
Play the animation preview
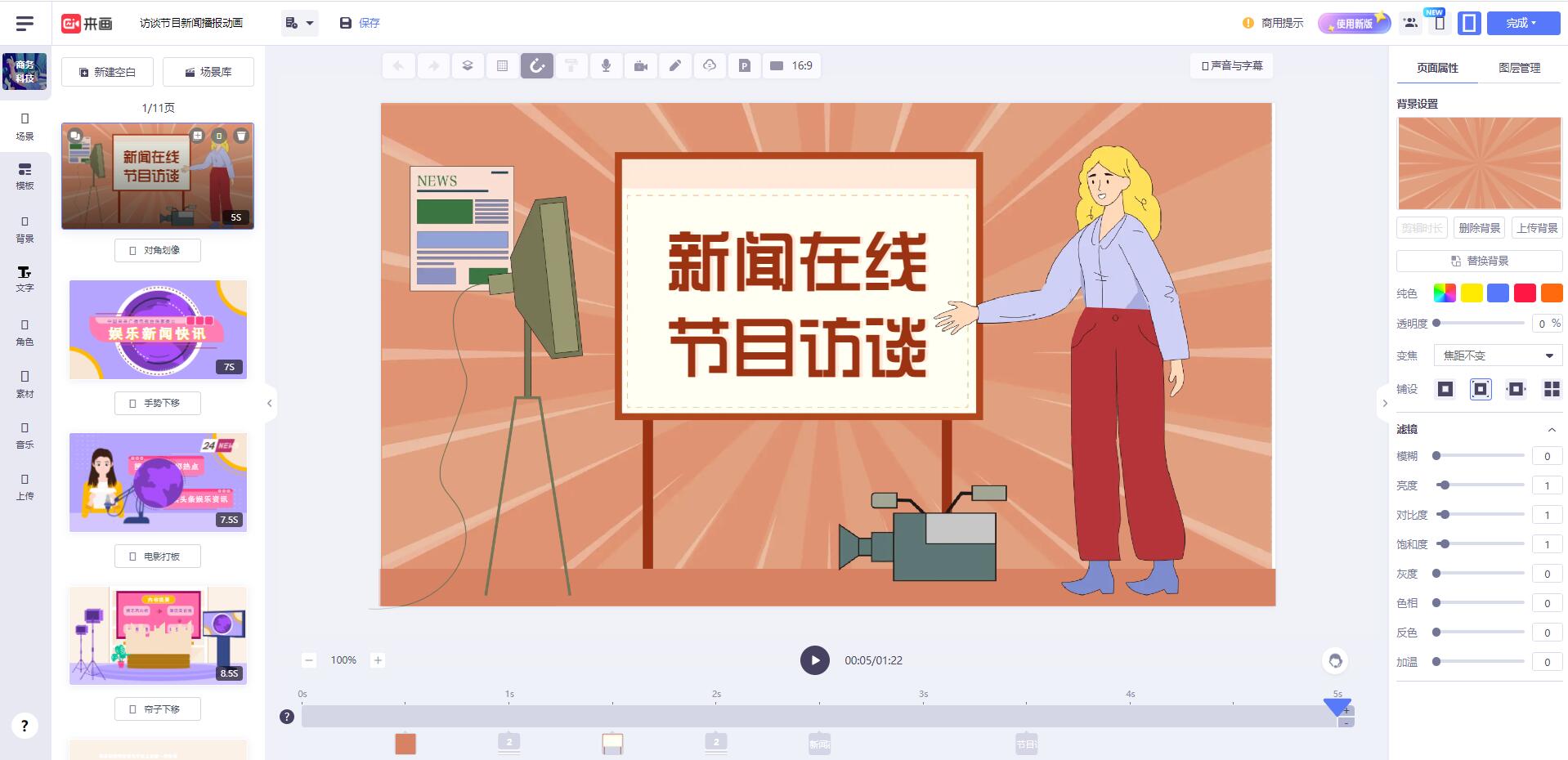pos(814,660)
